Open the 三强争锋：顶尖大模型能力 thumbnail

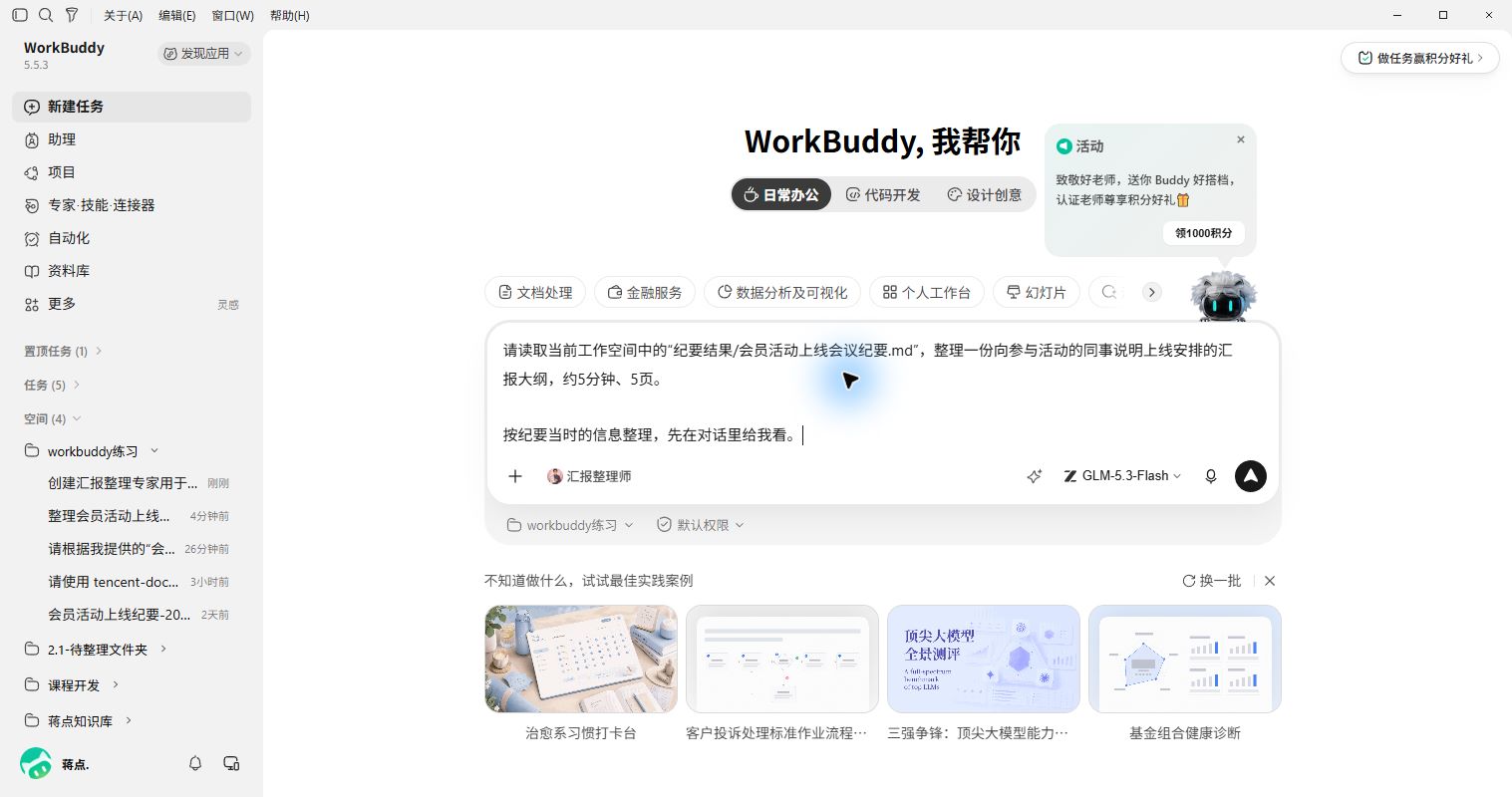[984, 659]
